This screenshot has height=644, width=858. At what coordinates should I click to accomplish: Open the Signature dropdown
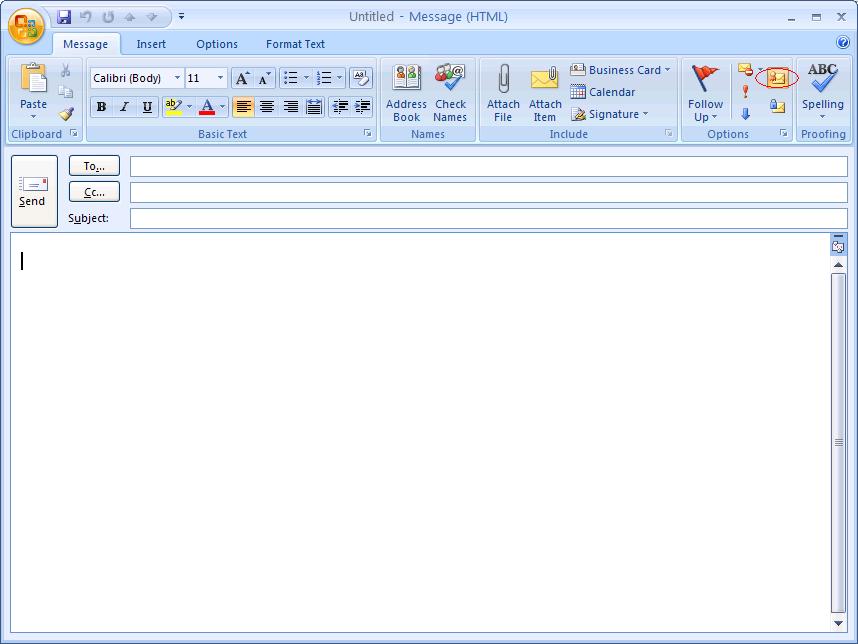(610, 114)
